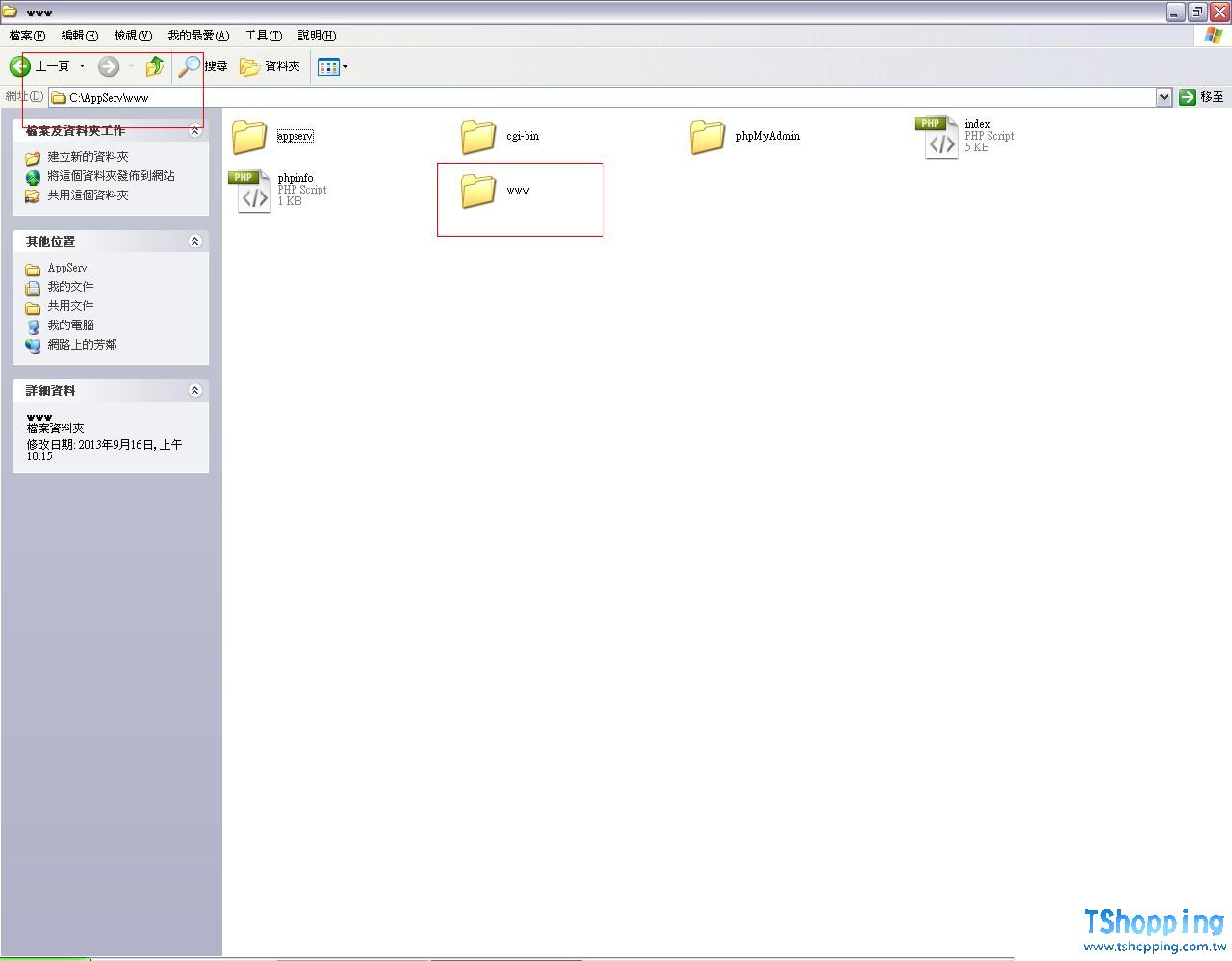Screen dimensions: 1232x961
Task: Click the Up one level folder icon
Action: (154, 66)
